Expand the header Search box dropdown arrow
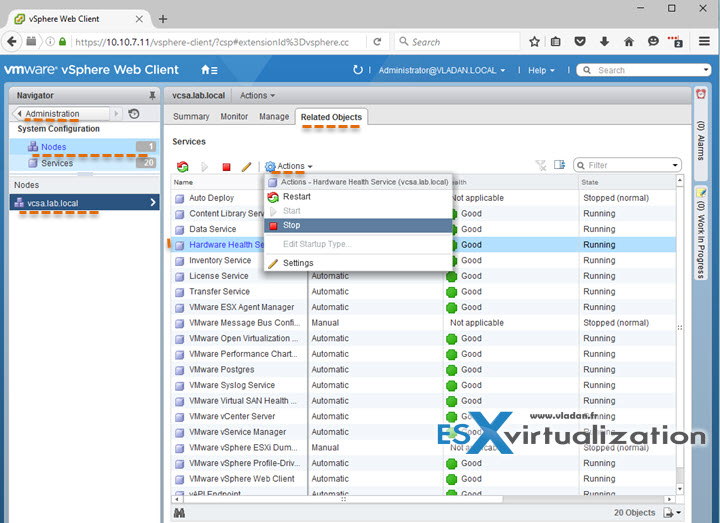720x523 pixels. pos(706,70)
